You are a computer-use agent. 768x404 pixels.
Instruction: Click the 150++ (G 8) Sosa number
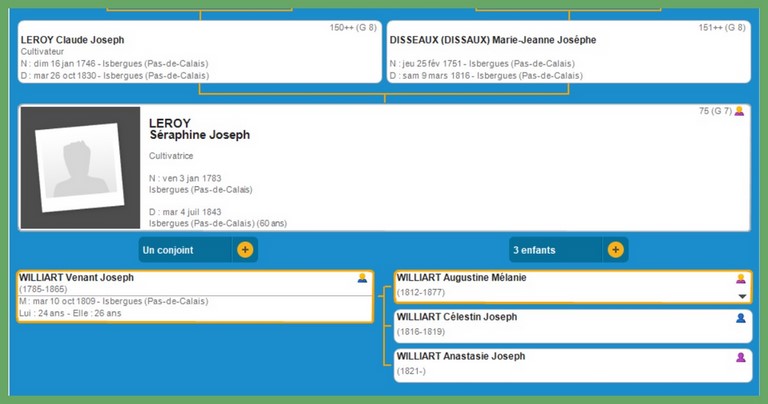click(x=352, y=27)
